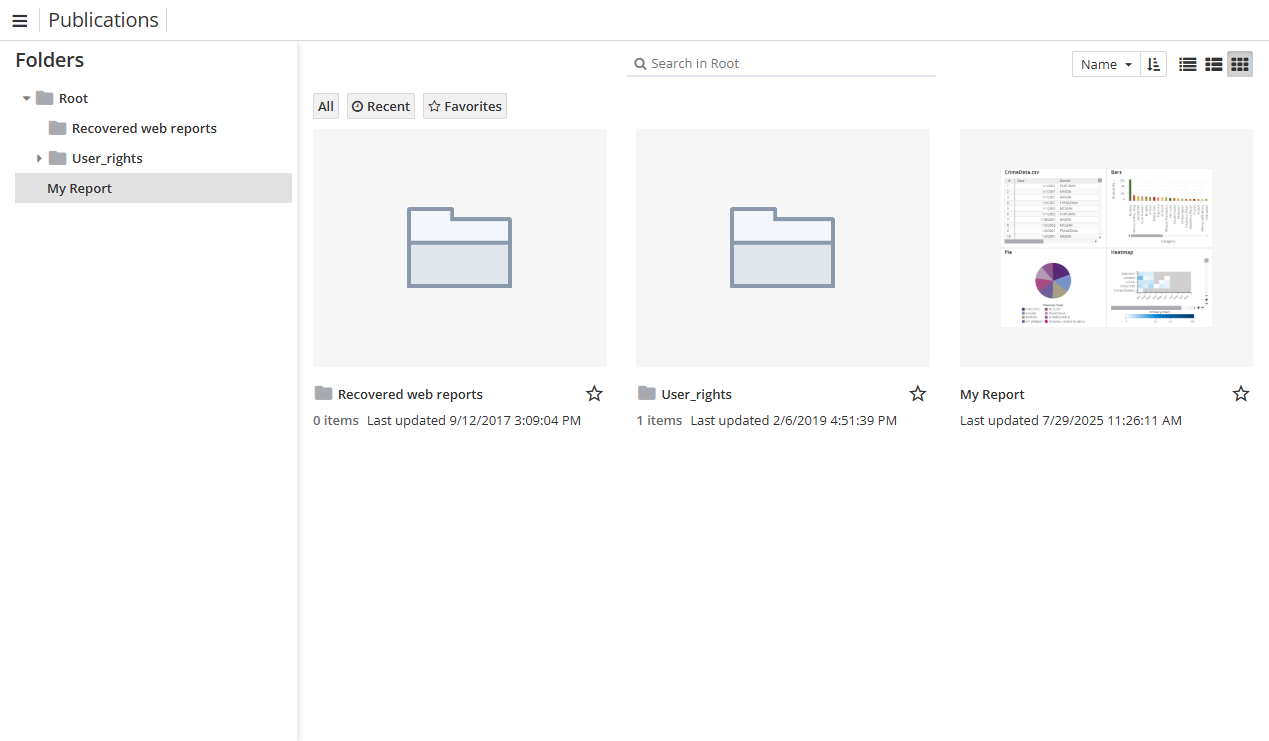Favorite the Recovered web reports folder star

tap(594, 394)
